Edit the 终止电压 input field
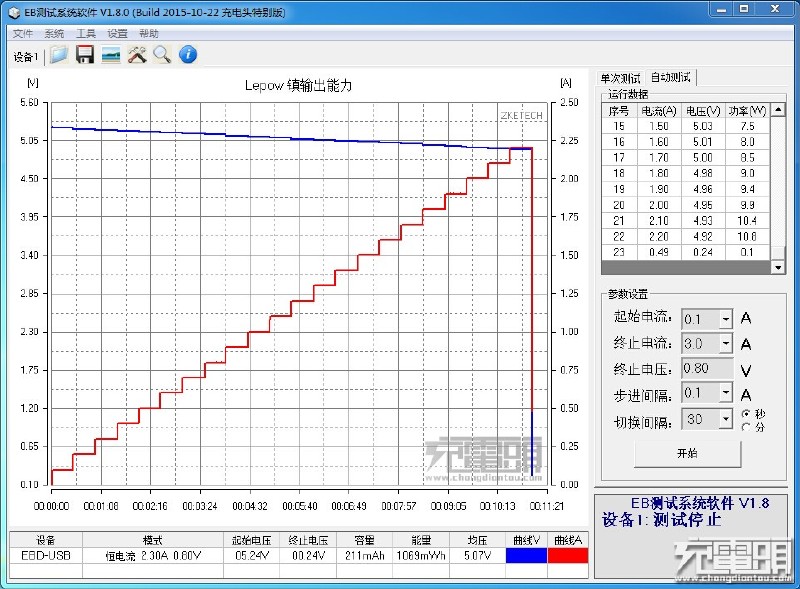 (x=707, y=368)
